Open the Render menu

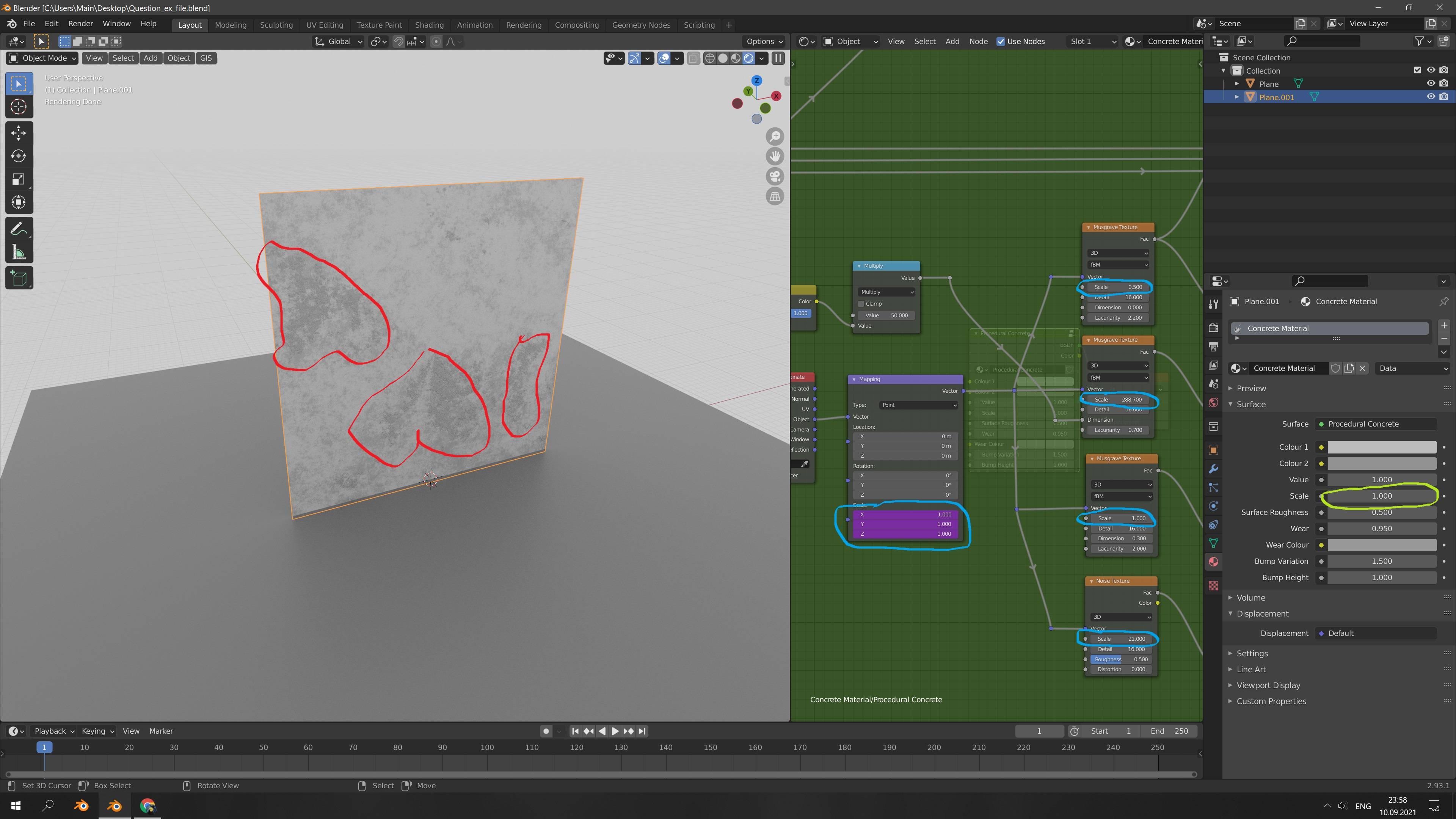(80, 24)
